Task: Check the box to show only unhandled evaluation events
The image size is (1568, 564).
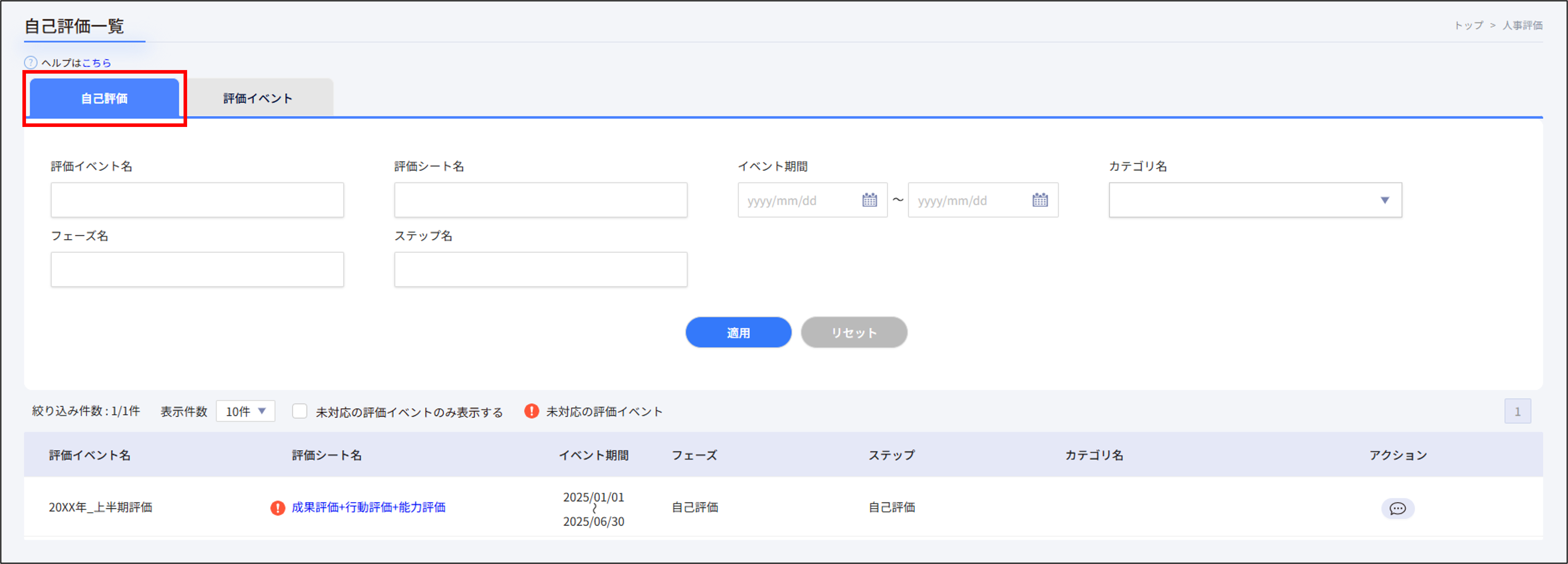Action: point(300,411)
